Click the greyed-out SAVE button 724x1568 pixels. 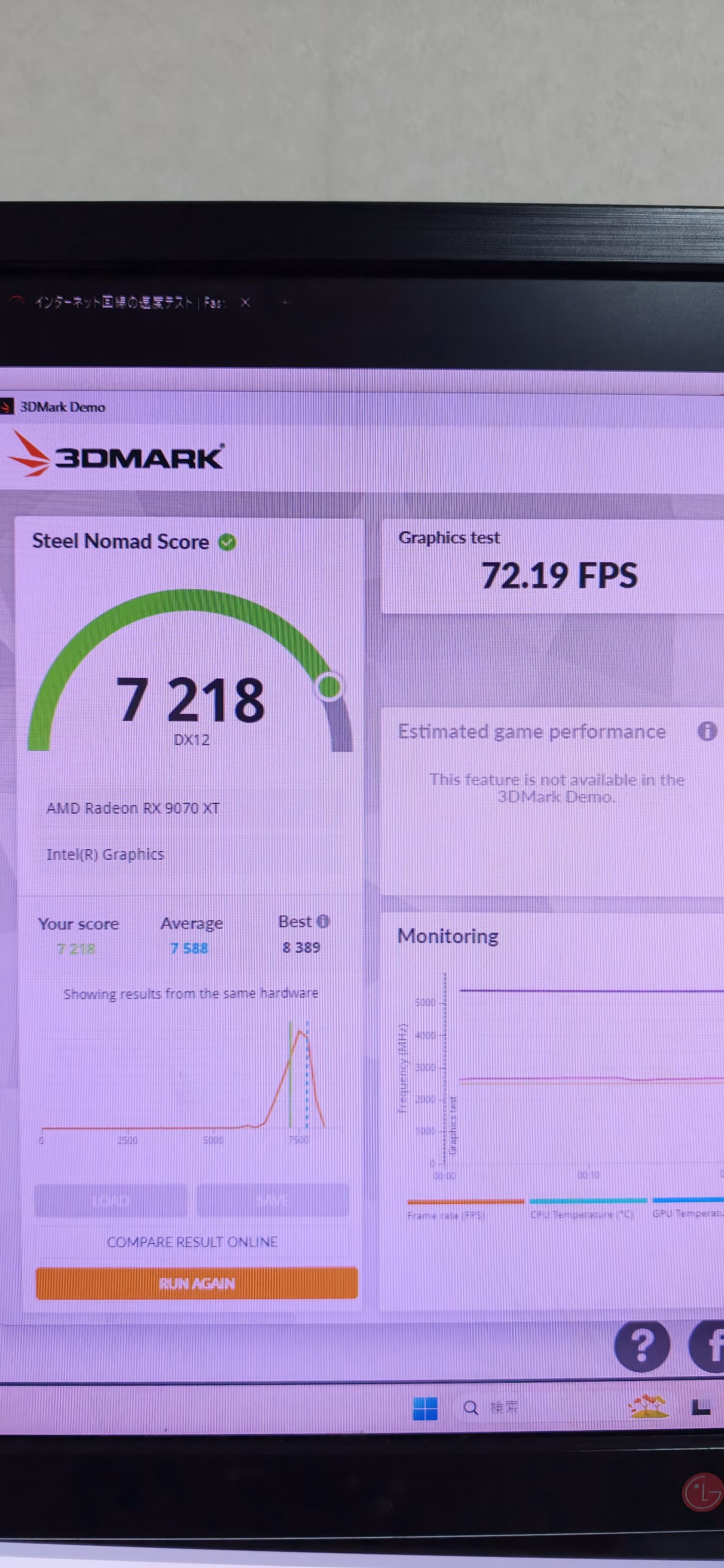point(273,1200)
